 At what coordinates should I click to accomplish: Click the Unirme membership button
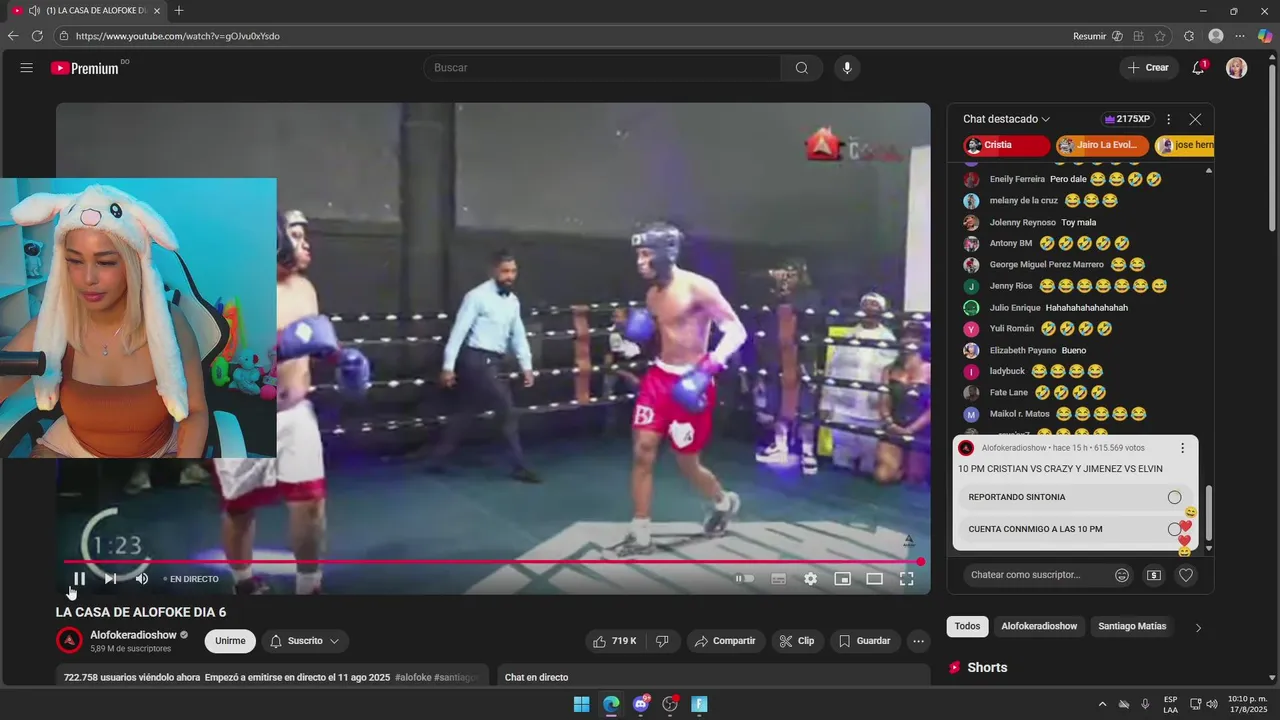(x=230, y=641)
